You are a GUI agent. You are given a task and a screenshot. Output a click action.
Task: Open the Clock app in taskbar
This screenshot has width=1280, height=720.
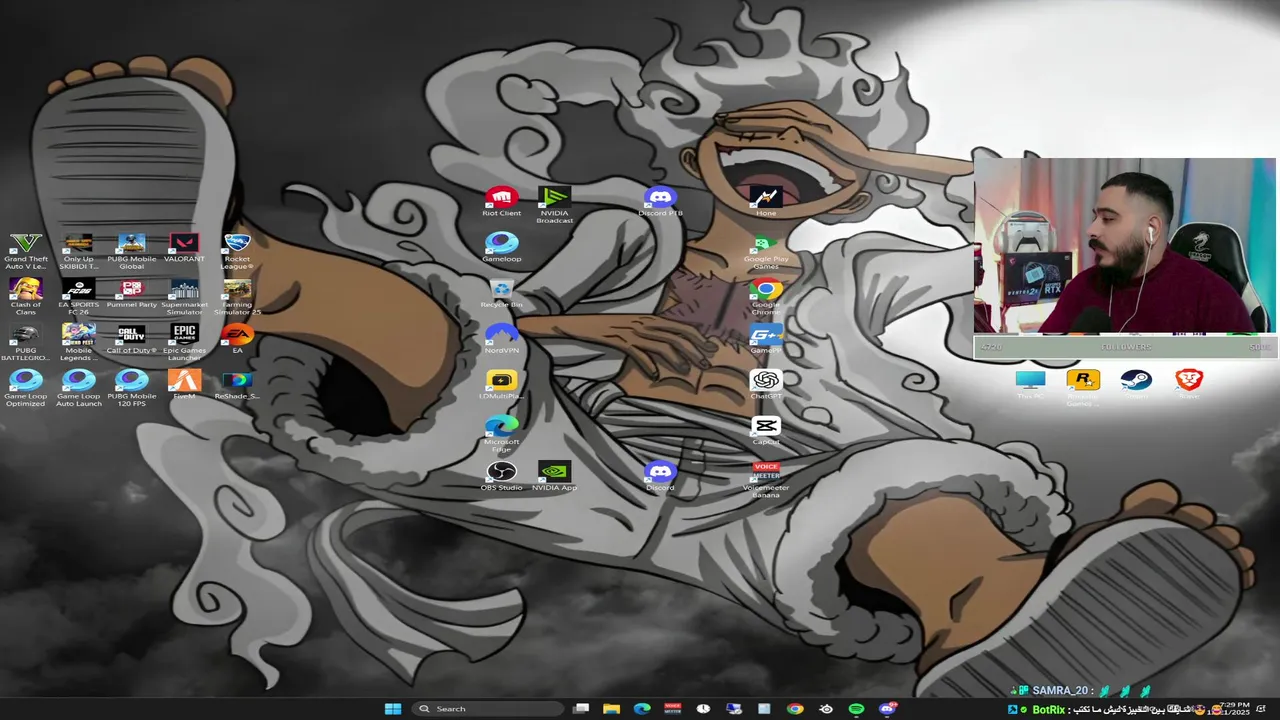(x=703, y=709)
